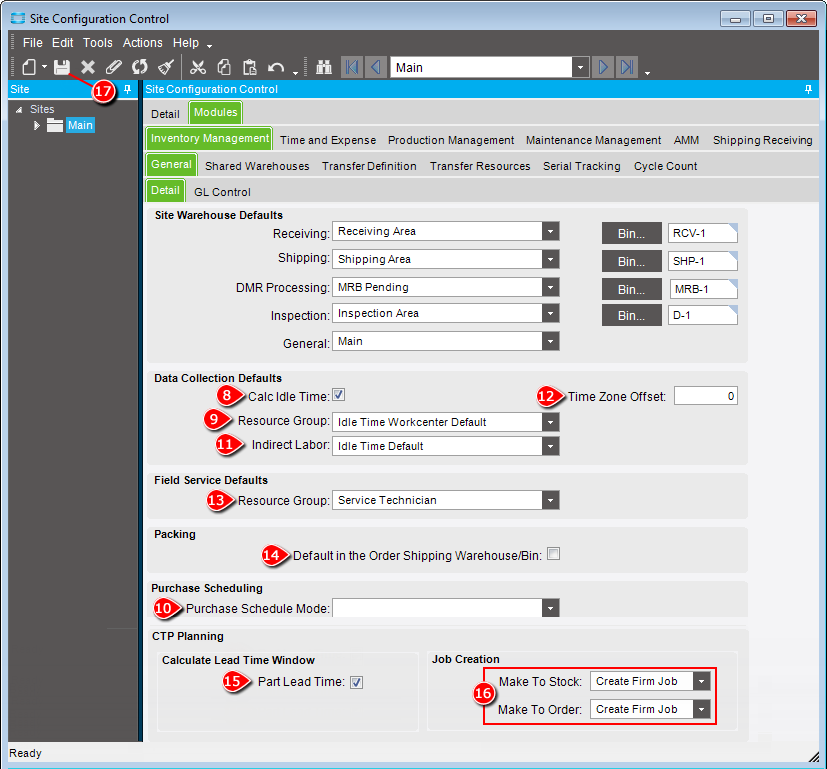Switch to the Shared Warehouses tab

(x=256, y=166)
